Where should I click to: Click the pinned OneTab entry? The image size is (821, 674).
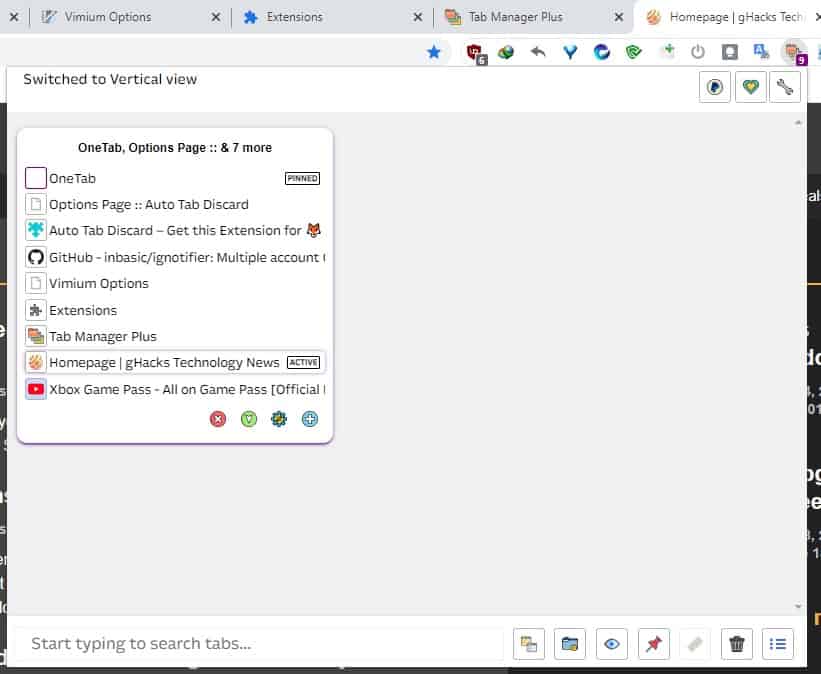(75, 178)
